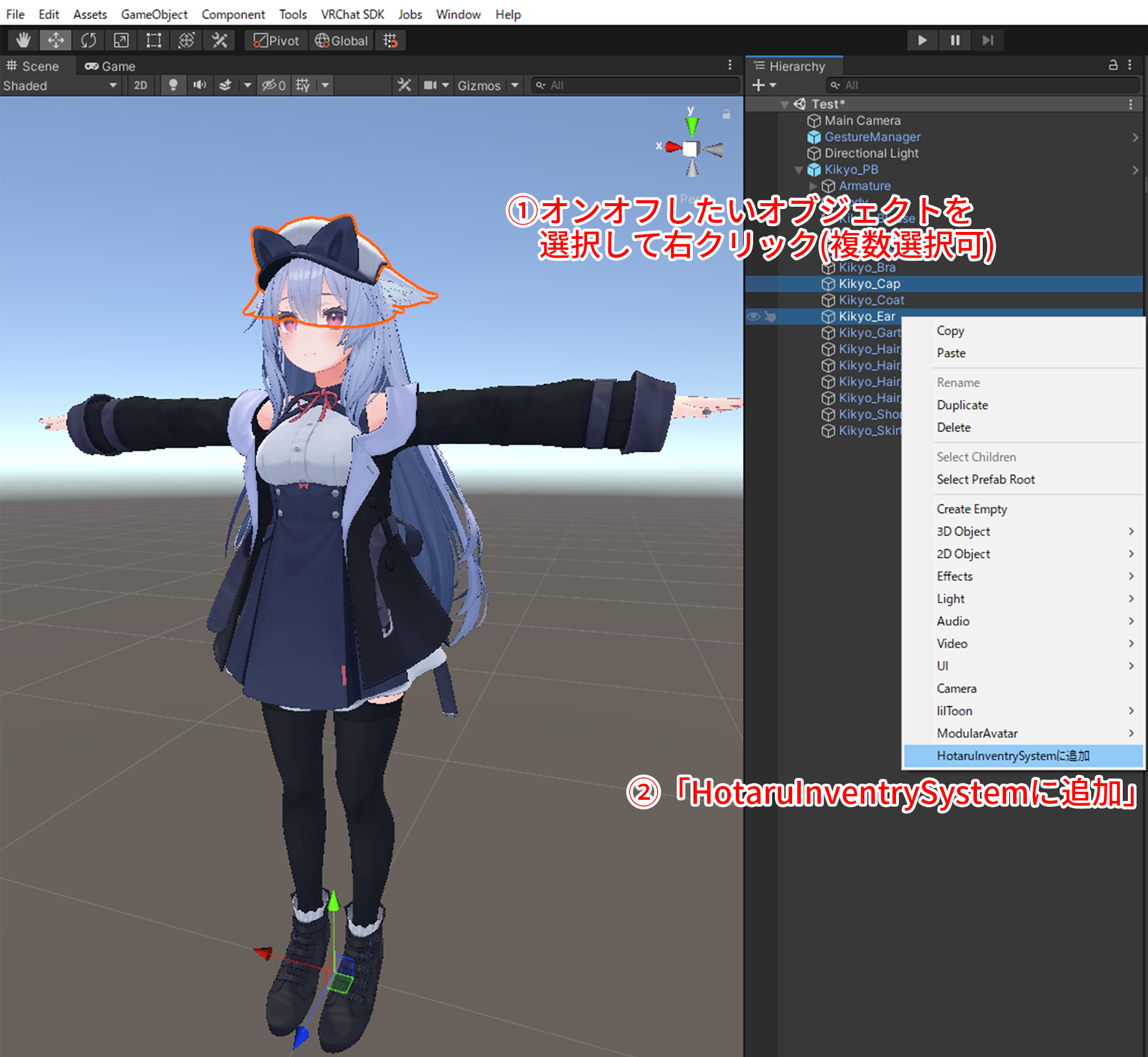Viewport: 1148px width, 1057px height.
Task: Click the Gizmos button
Action: (x=479, y=86)
